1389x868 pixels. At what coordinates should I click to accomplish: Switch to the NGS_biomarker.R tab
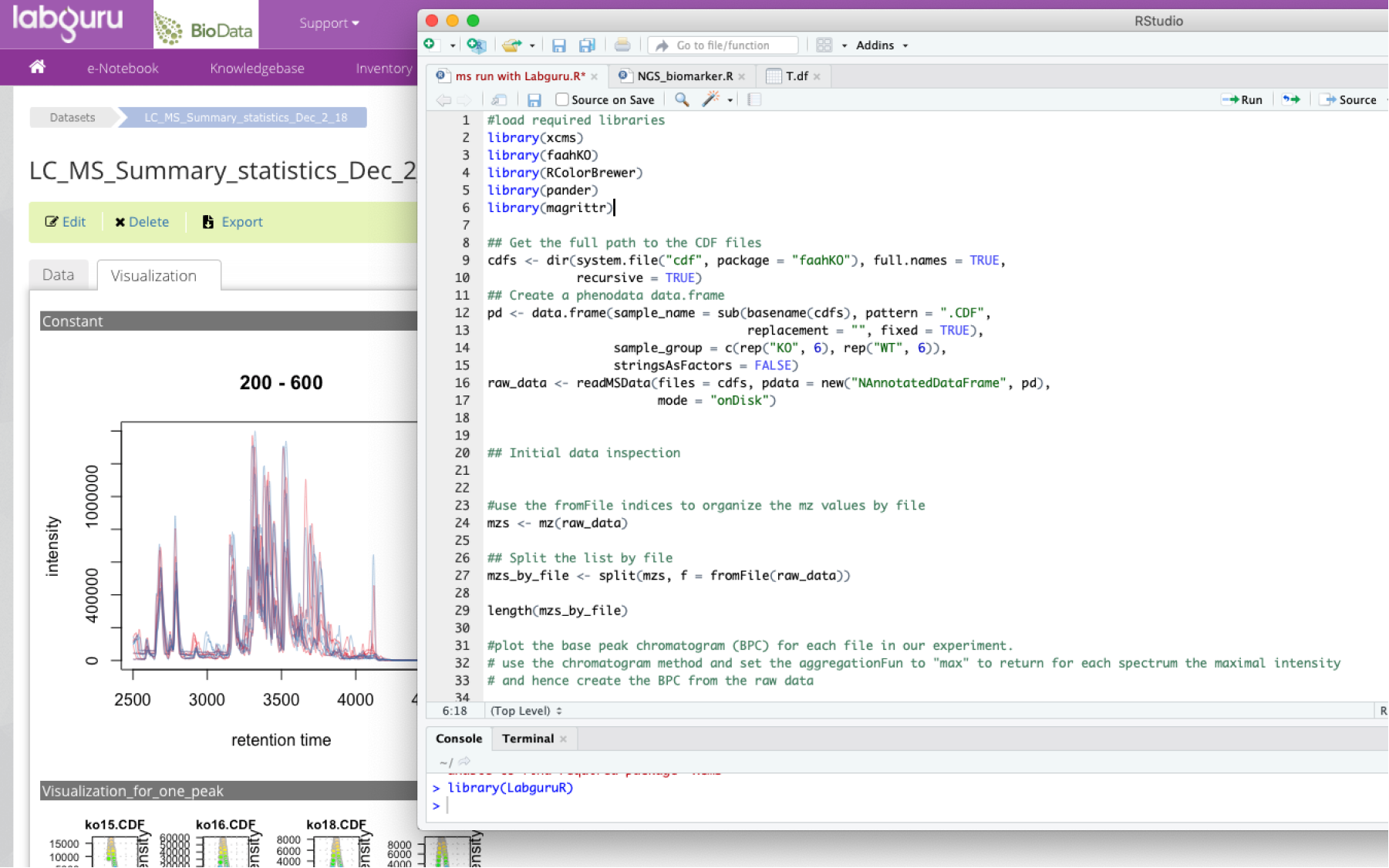click(x=684, y=76)
